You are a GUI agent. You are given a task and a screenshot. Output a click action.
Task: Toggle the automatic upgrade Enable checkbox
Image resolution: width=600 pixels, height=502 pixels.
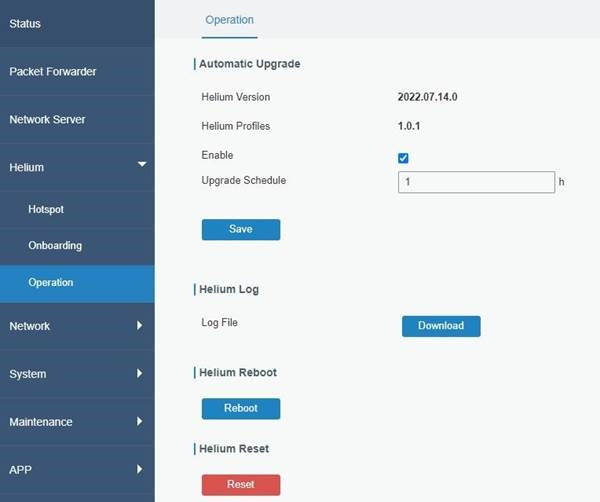403,158
